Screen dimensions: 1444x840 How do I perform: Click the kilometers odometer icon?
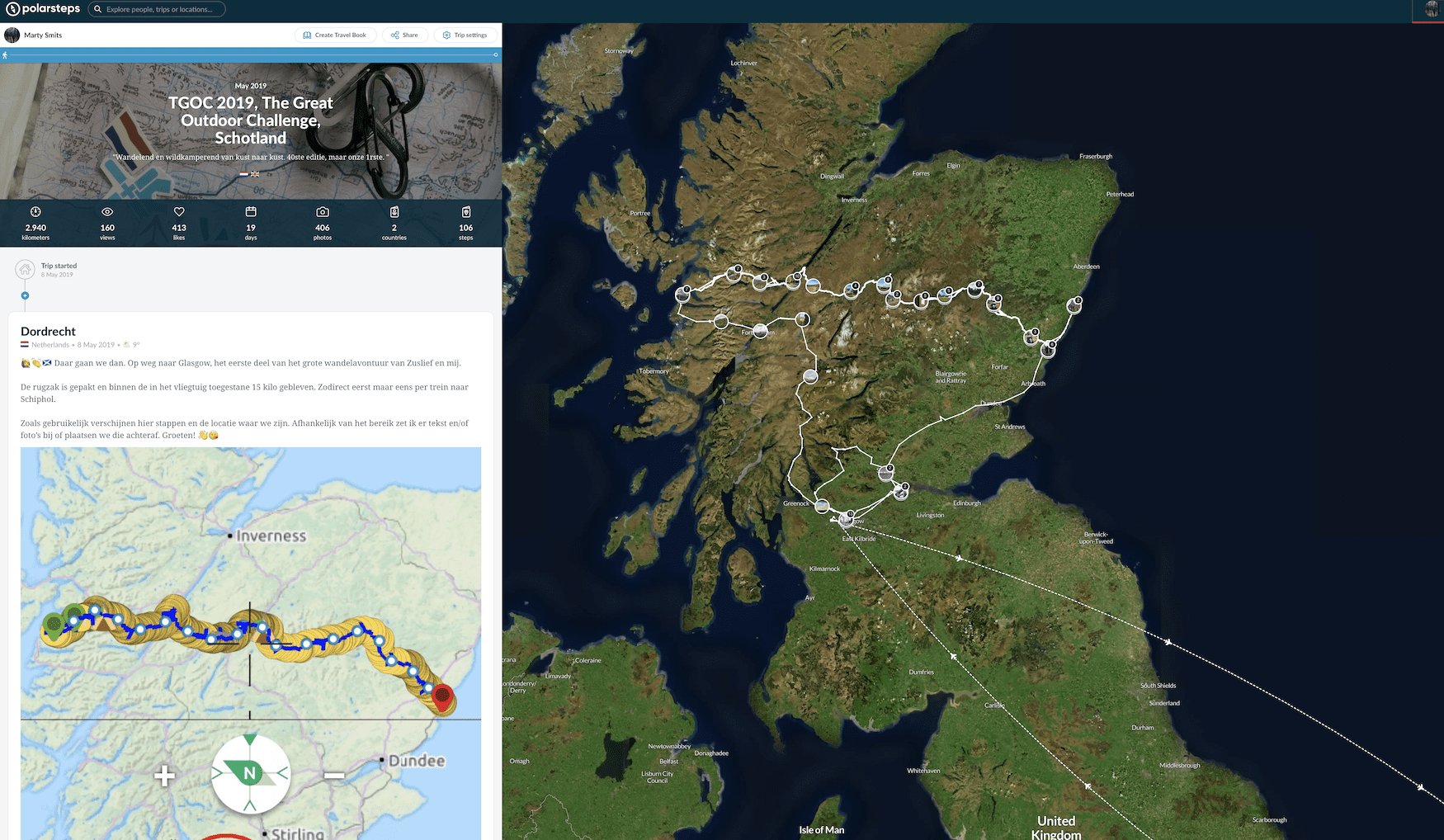click(x=35, y=212)
